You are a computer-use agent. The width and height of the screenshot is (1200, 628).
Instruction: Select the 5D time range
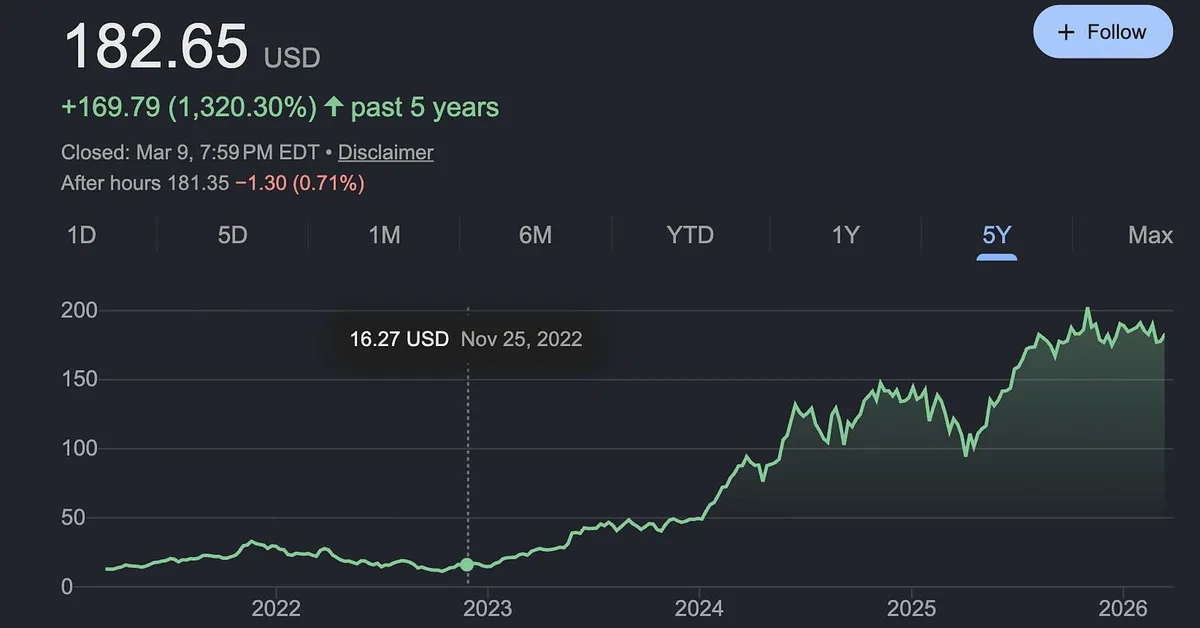click(232, 235)
